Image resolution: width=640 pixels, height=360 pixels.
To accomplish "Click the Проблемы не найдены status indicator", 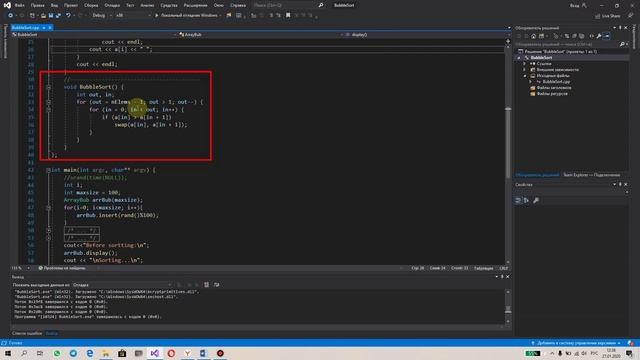I will coord(62,268).
